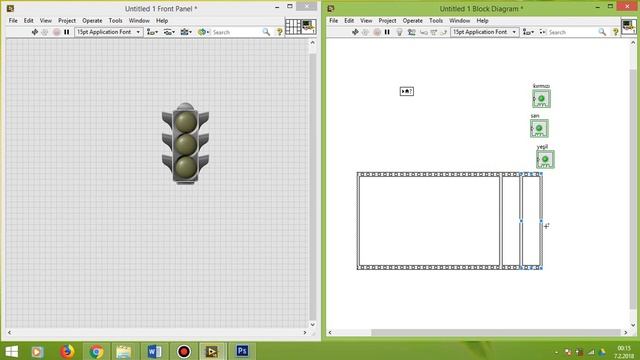Open the File menu in the Front Panel
Image resolution: width=640 pixels, height=360 pixels.
(13, 20)
